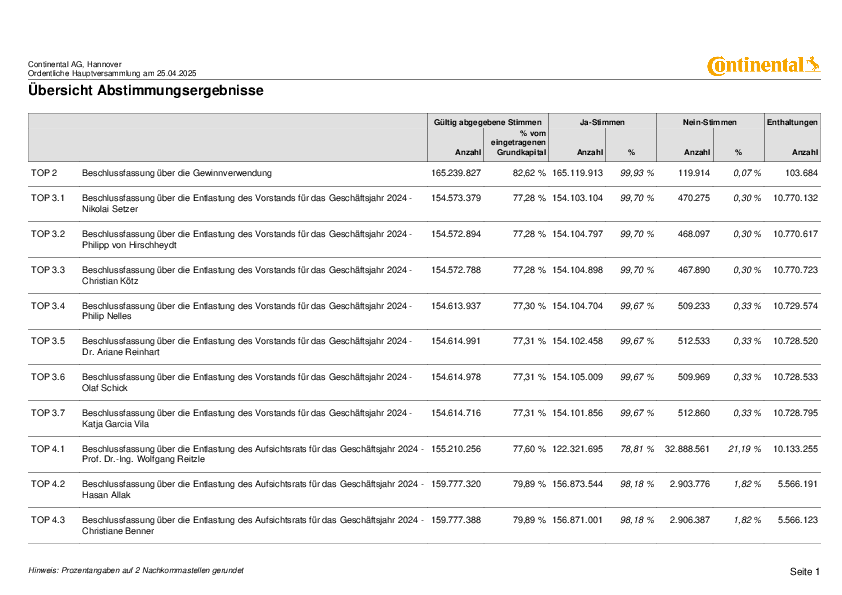Click Enthaltungen value 10.729.574

[x=796, y=306]
